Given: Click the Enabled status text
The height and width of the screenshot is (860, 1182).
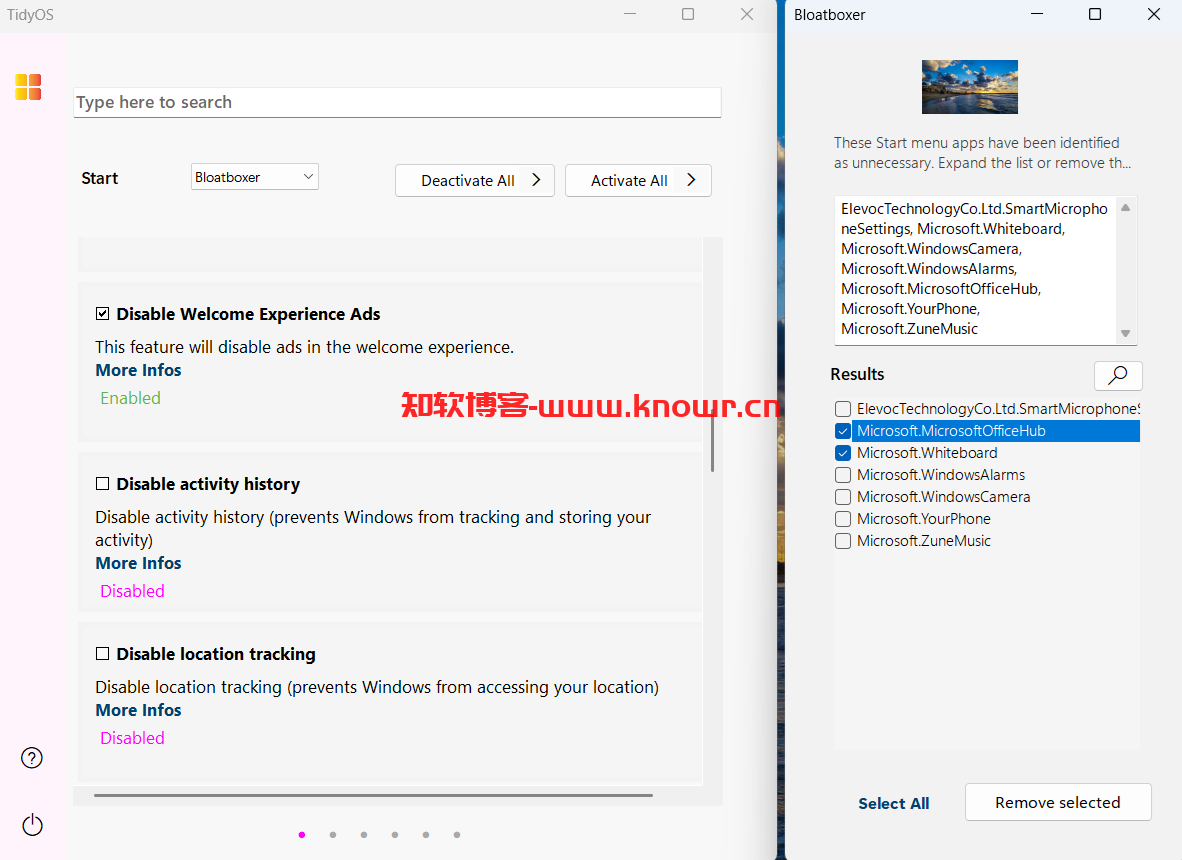Looking at the screenshot, I should [130, 398].
